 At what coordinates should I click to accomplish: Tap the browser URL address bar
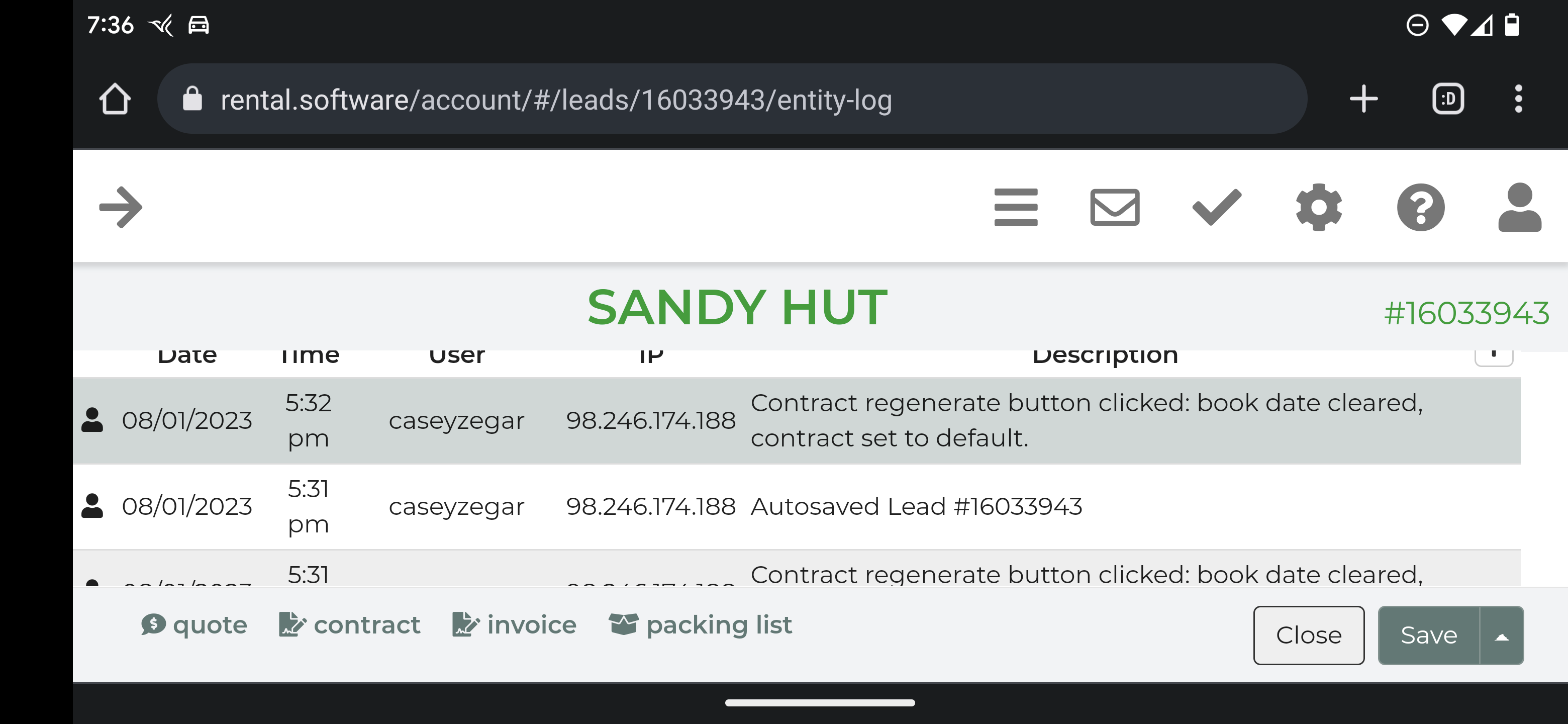pos(730,99)
